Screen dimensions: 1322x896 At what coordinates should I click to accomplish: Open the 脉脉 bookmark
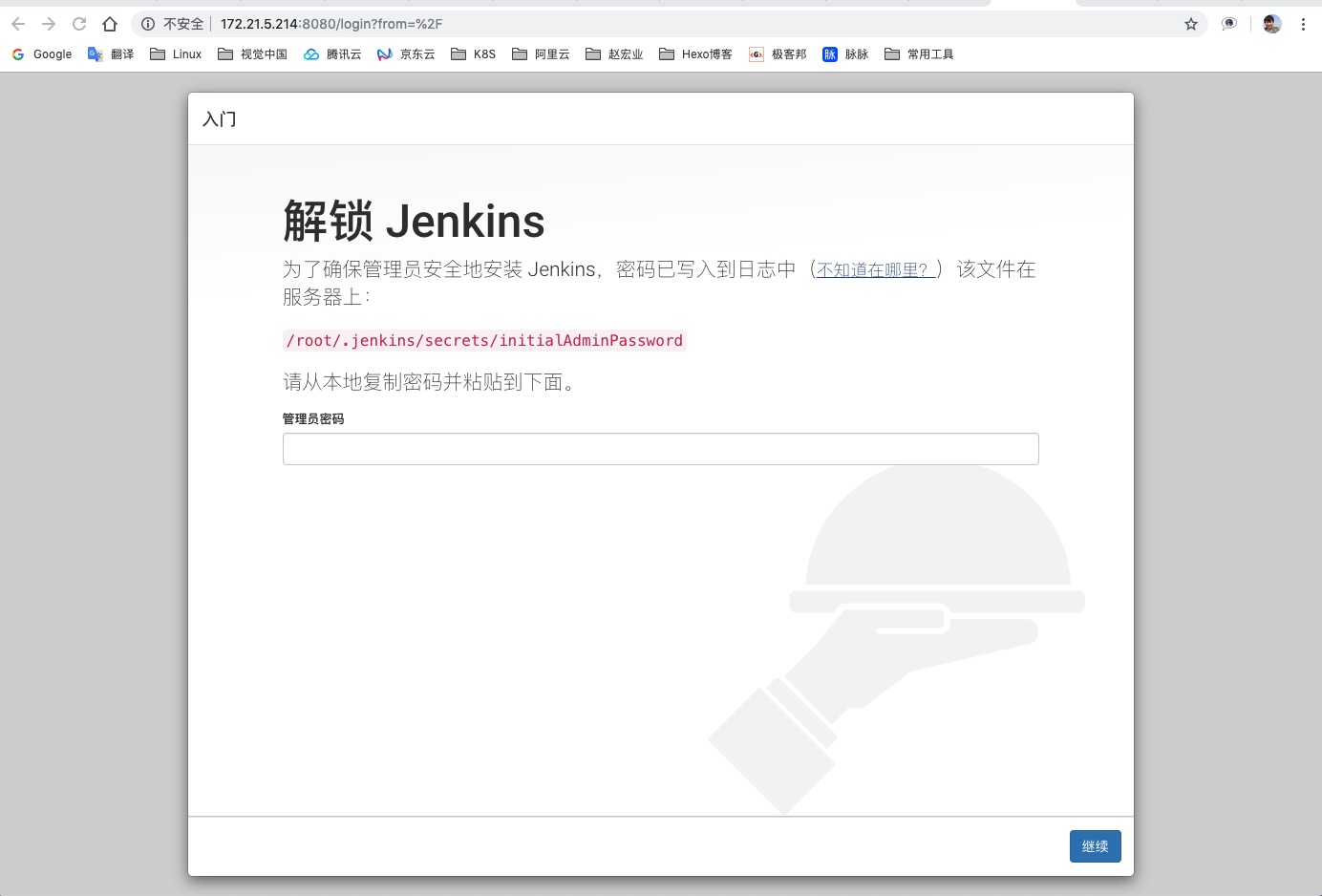845,54
